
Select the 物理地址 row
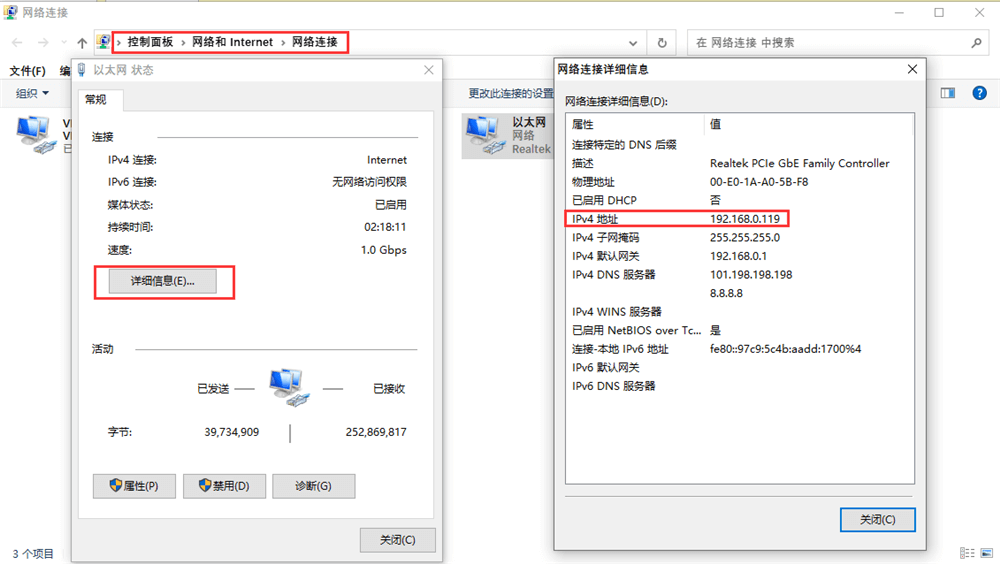click(x=740, y=182)
